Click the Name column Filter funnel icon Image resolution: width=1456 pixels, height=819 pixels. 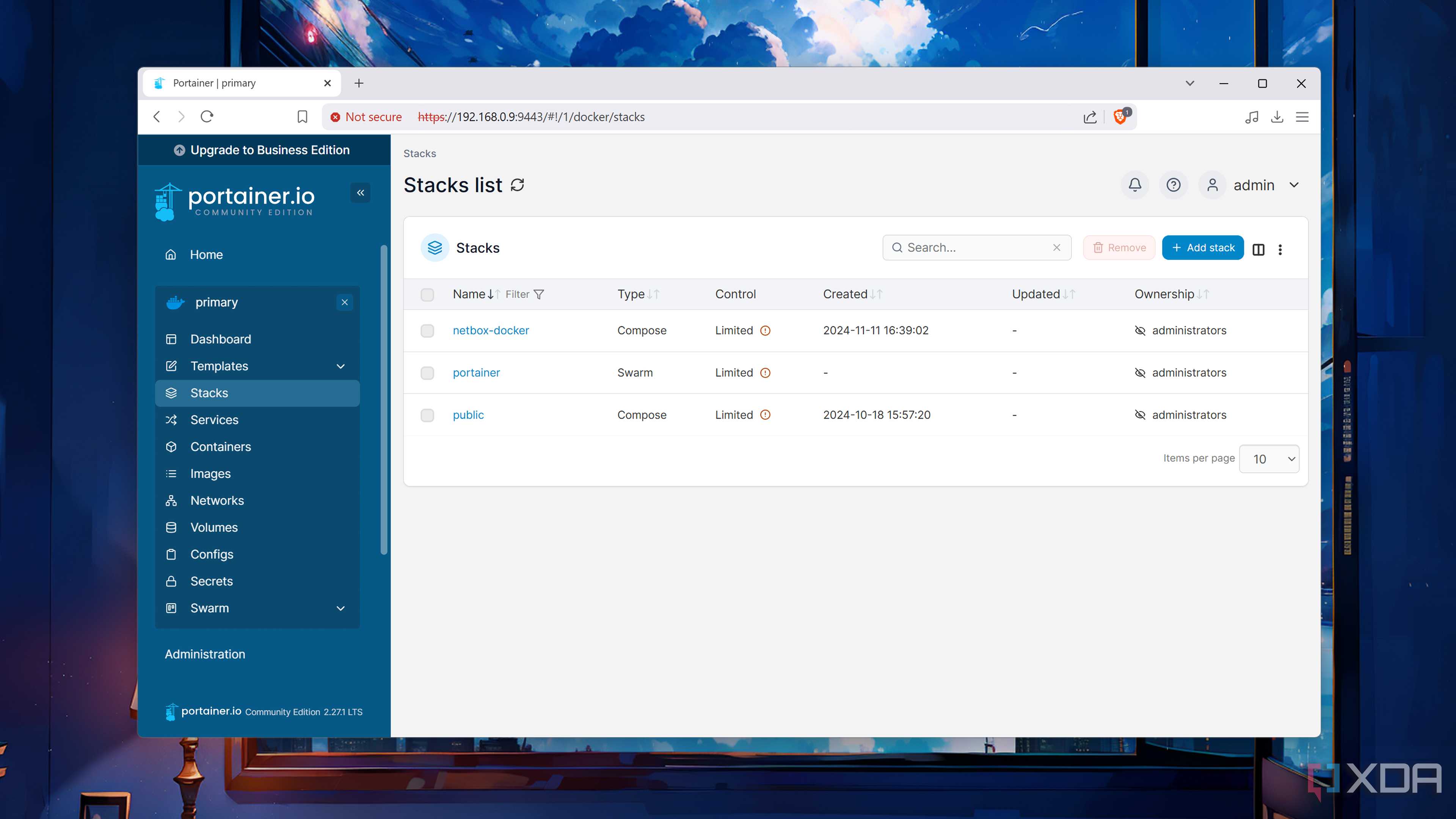point(539,295)
